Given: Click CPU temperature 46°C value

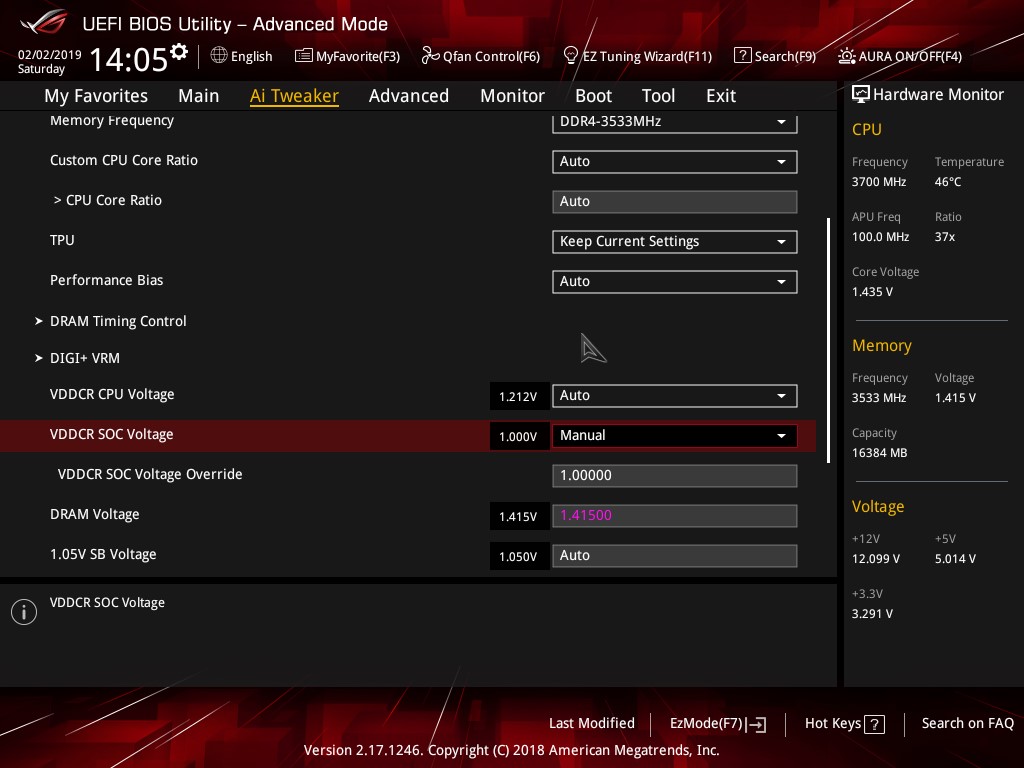Looking at the screenshot, I should [948, 182].
